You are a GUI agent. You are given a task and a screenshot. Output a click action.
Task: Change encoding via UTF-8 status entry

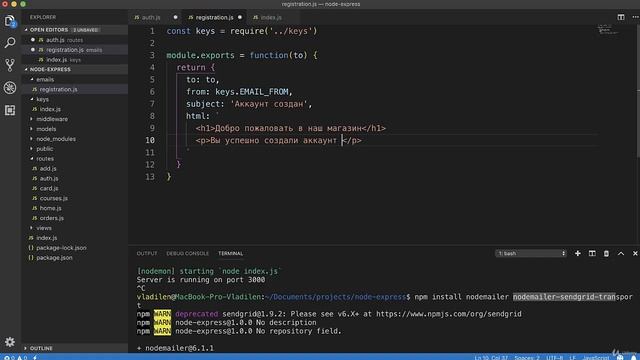554,358
